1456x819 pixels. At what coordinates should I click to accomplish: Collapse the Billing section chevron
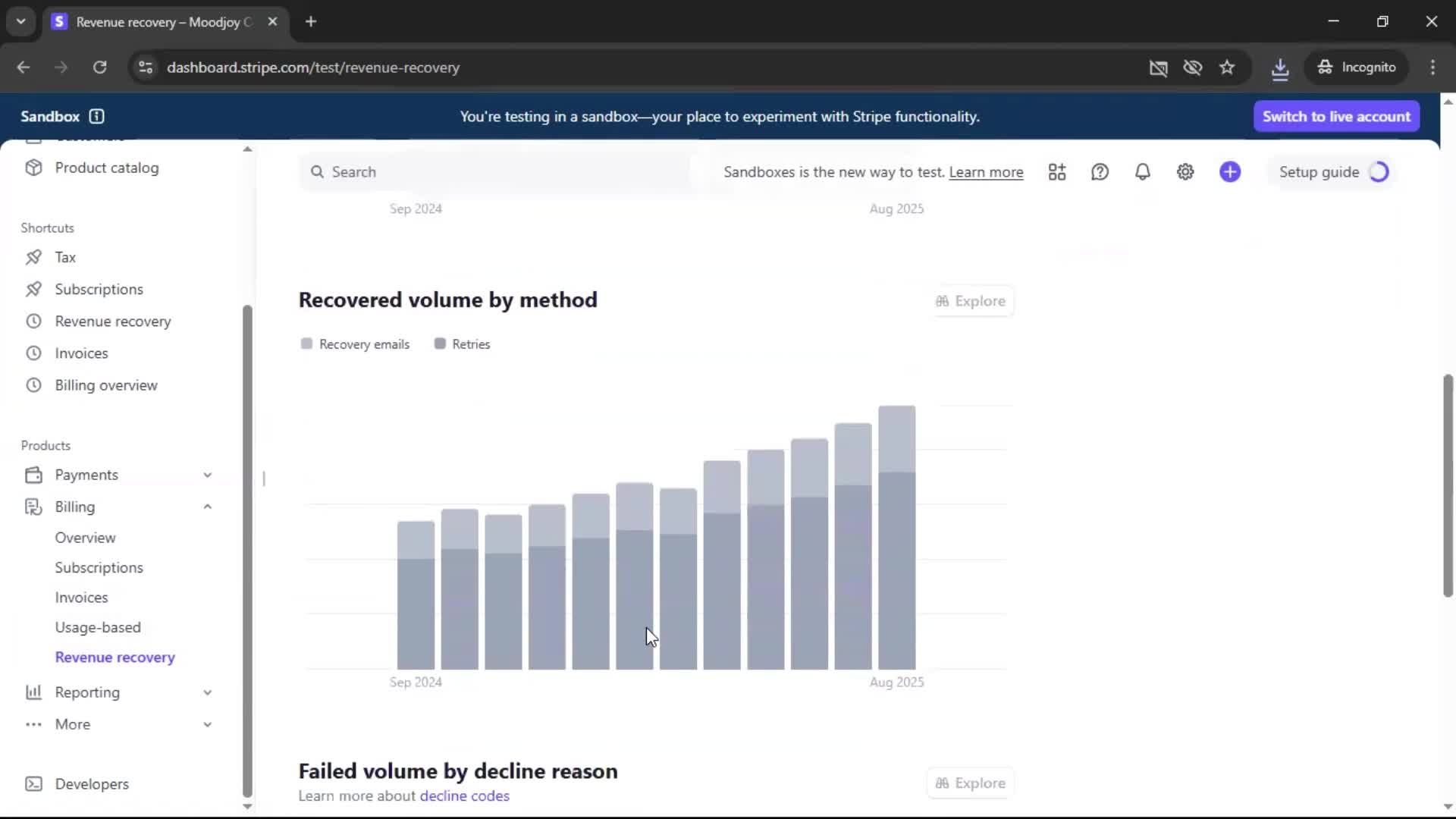click(x=207, y=507)
